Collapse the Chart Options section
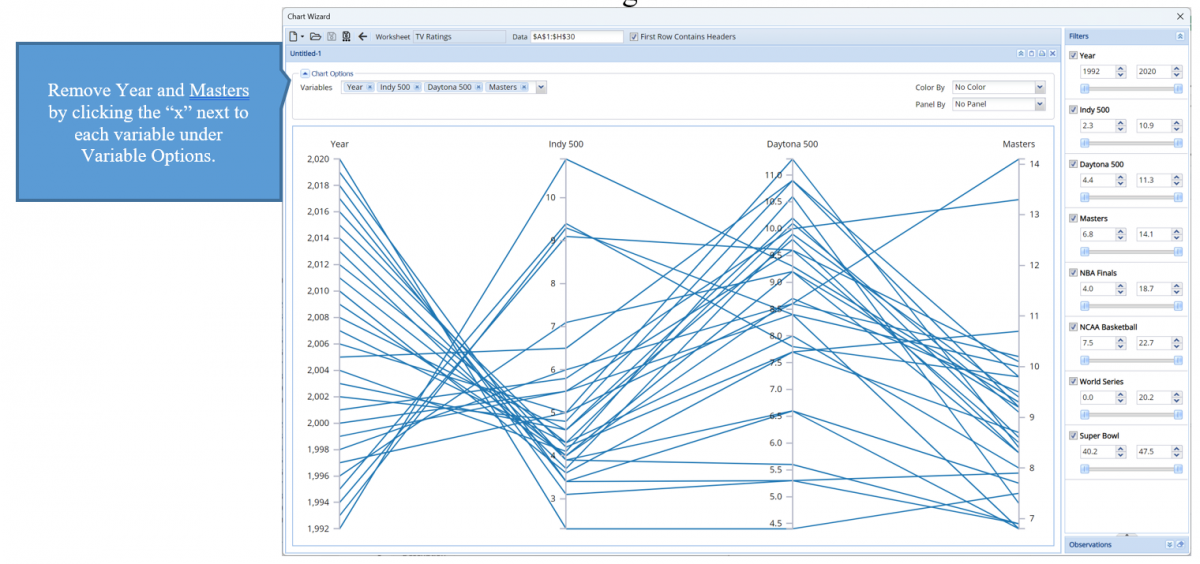This screenshot has height=564, width=1200. [305, 74]
